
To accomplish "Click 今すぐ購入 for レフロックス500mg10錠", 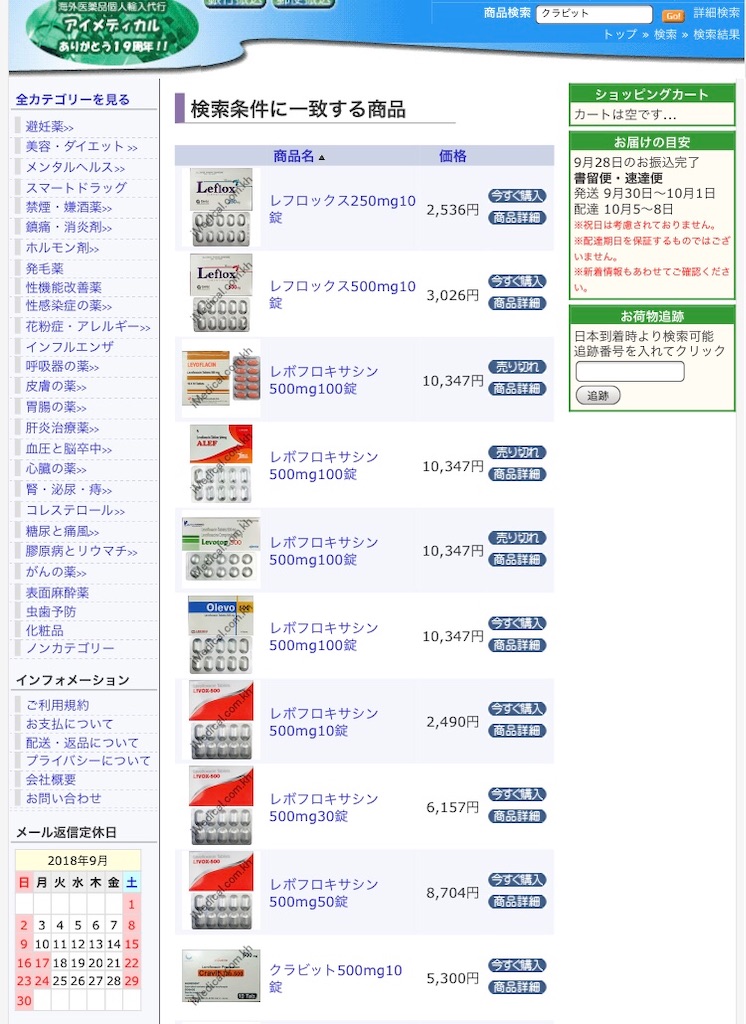I will [517, 281].
